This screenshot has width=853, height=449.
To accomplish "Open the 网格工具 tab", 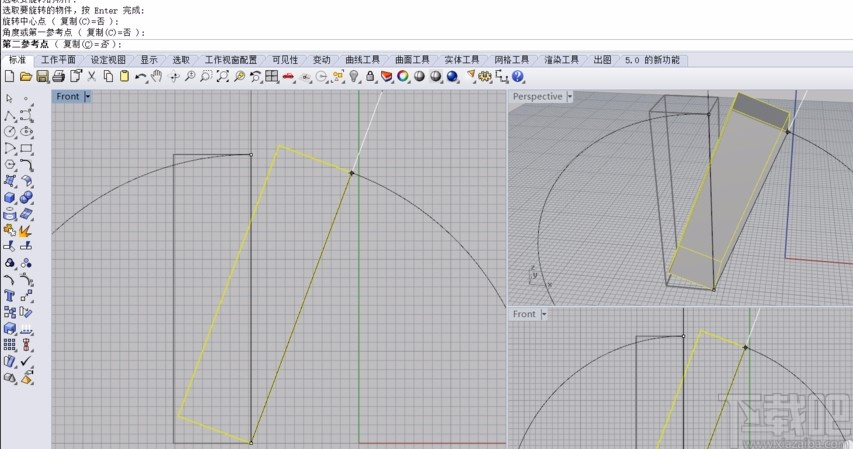I will pos(511,60).
